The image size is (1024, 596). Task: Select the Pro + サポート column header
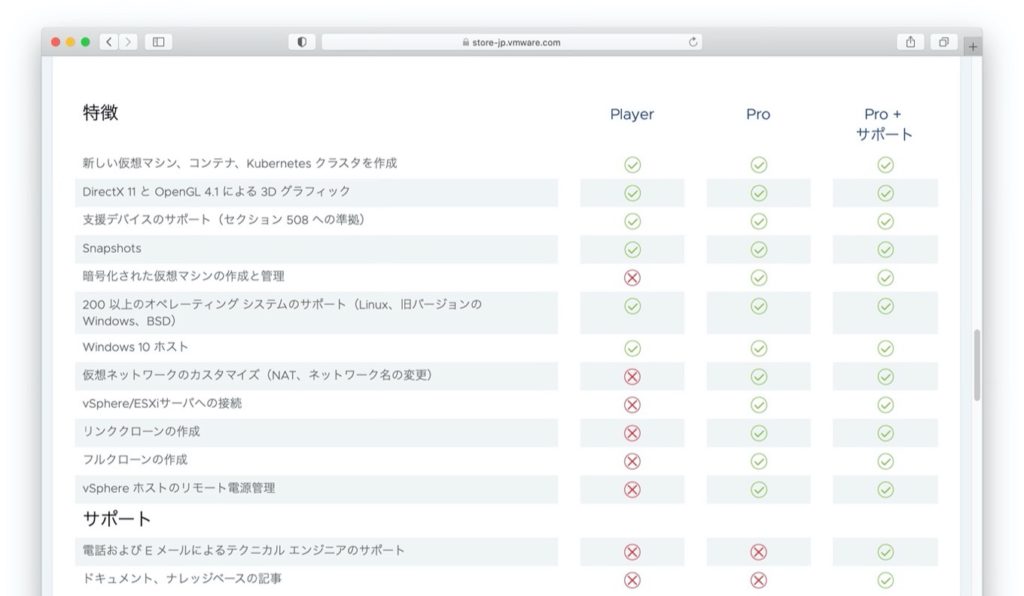click(885, 124)
